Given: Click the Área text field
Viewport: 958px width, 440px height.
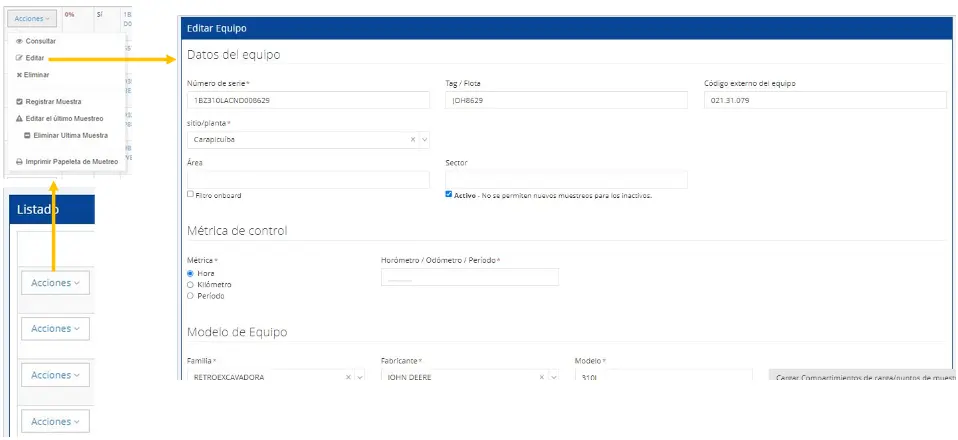Looking at the screenshot, I should coord(309,180).
